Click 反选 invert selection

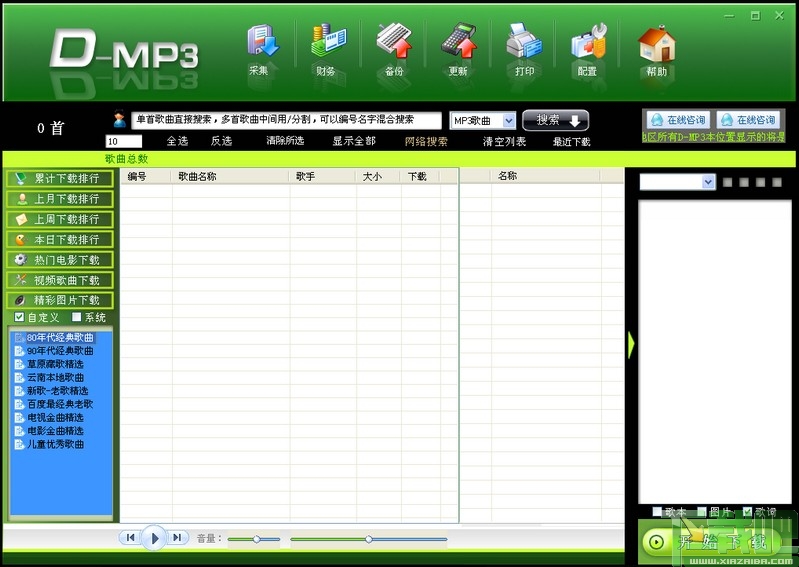coord(221,141)
